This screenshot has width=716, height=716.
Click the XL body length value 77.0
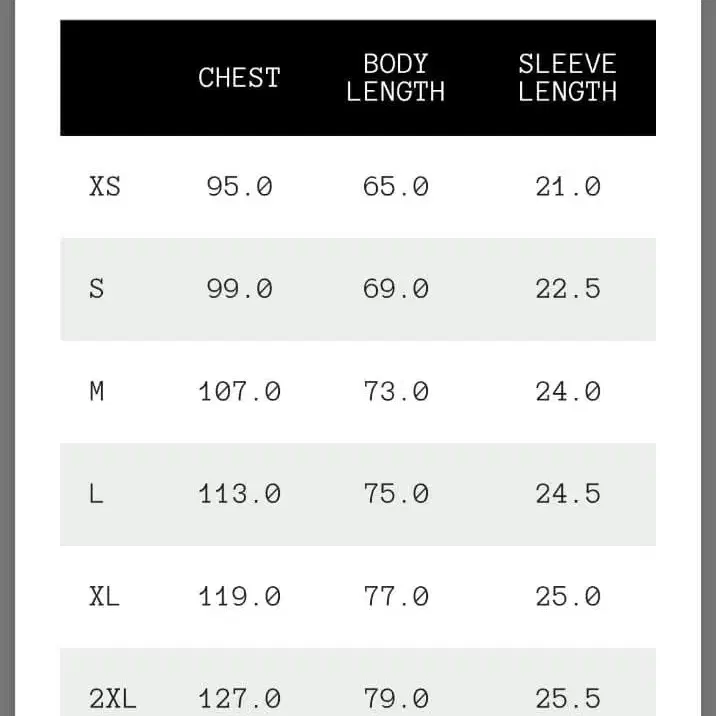click(x=395, y=597)
